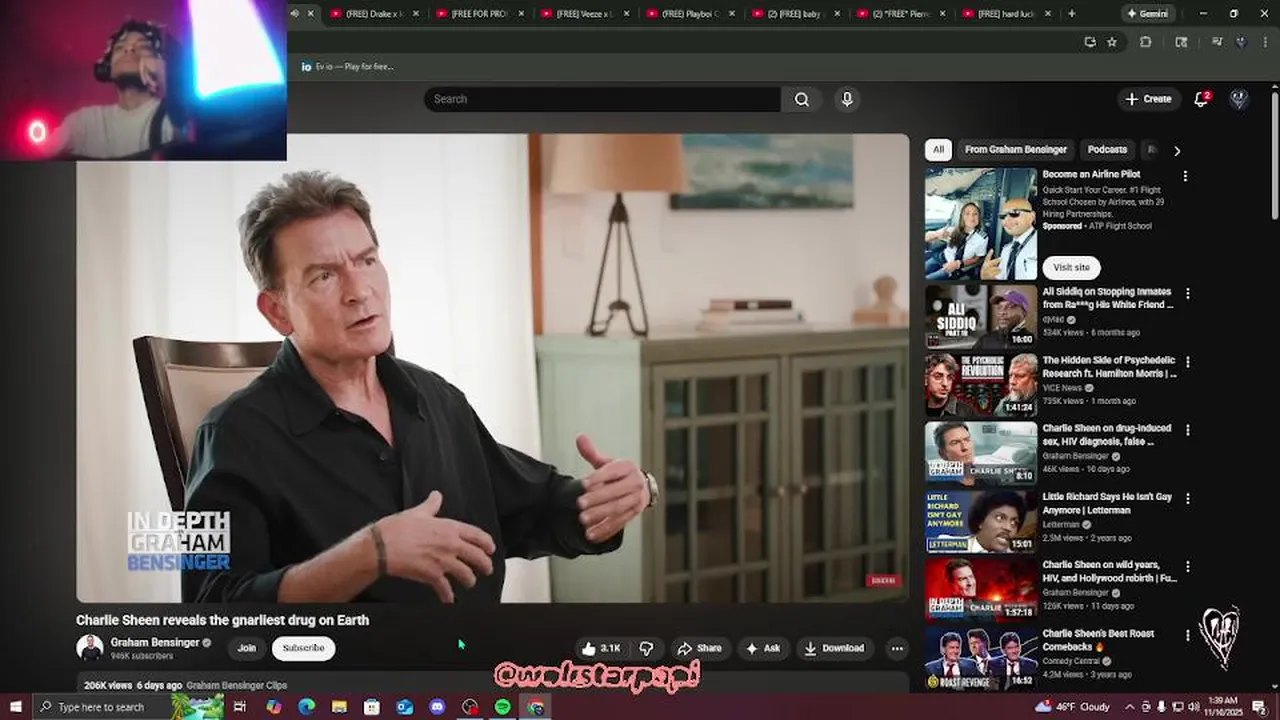Show hidden system tray icons chevron
Screen dimensions: 1280x720
1130,707
